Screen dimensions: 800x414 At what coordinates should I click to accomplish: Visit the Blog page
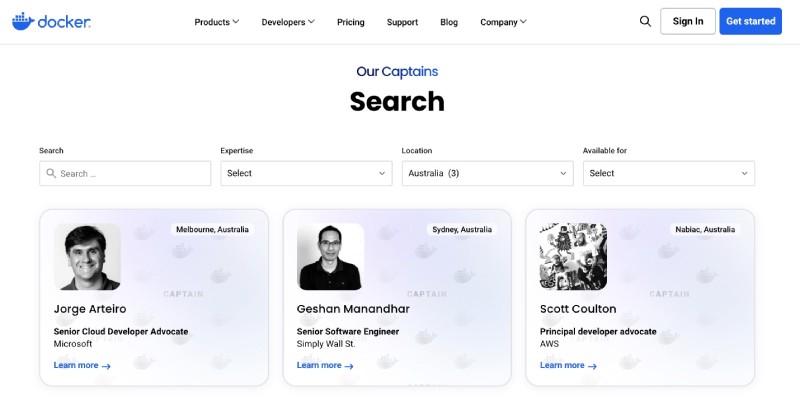(449, 22)
